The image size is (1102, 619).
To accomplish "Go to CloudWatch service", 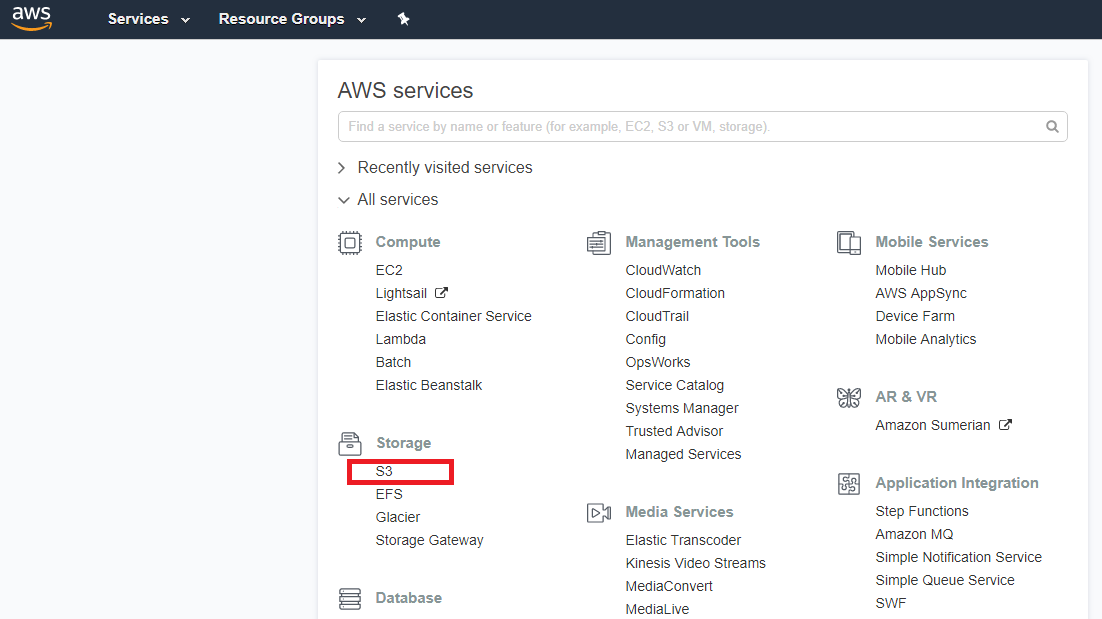I will tap(663, 270).
